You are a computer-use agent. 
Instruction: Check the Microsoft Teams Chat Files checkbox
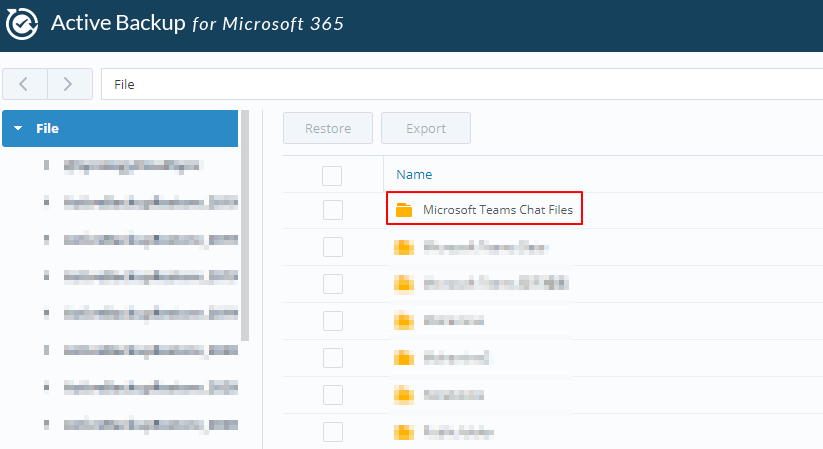tap(332, 210)
